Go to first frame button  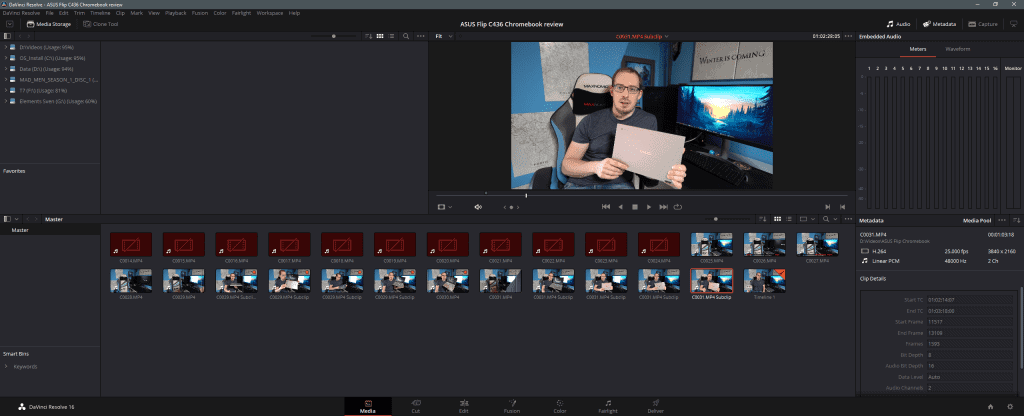[606, 207]
